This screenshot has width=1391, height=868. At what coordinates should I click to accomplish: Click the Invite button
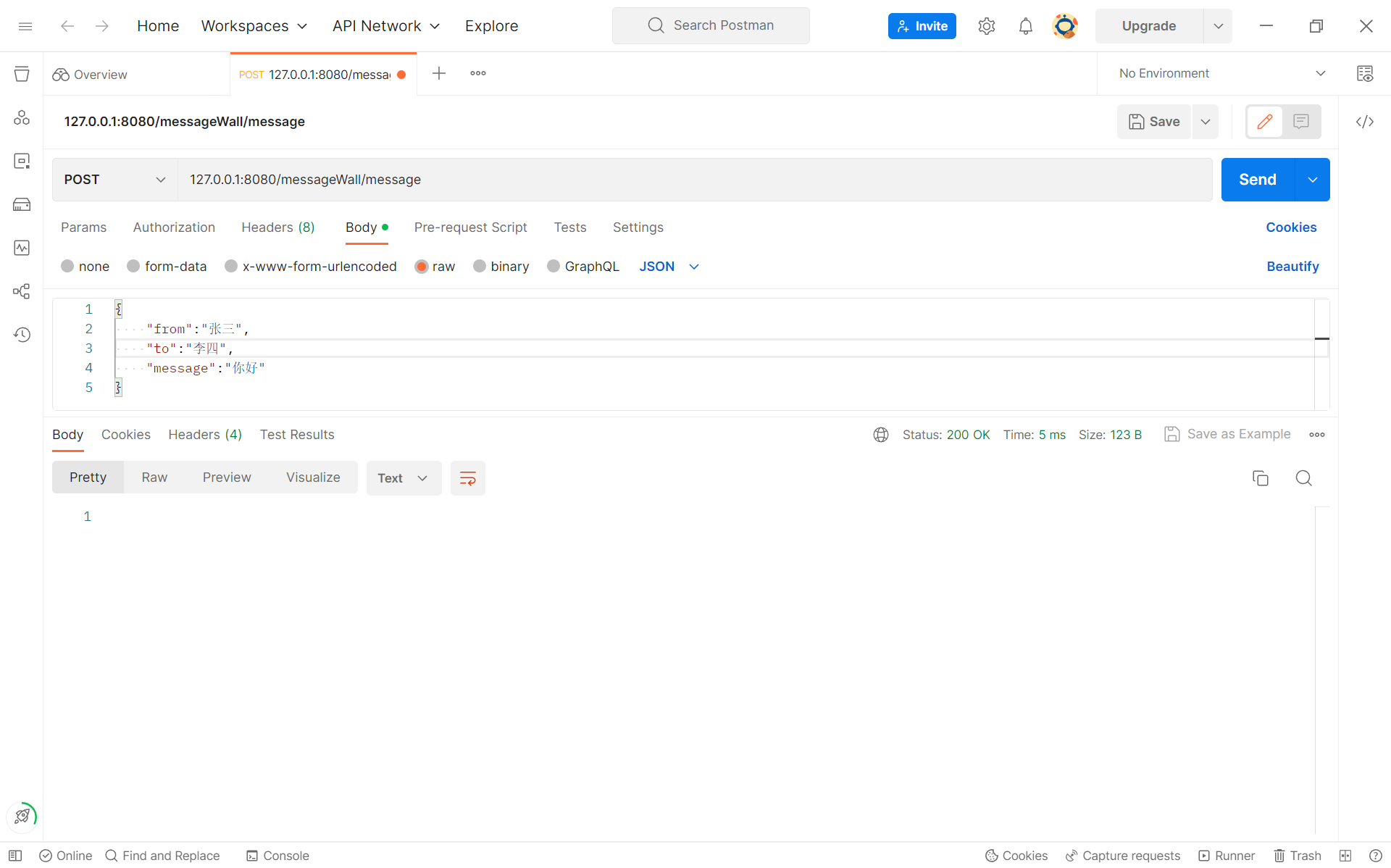pyautogui.click(x=922, y=26)
